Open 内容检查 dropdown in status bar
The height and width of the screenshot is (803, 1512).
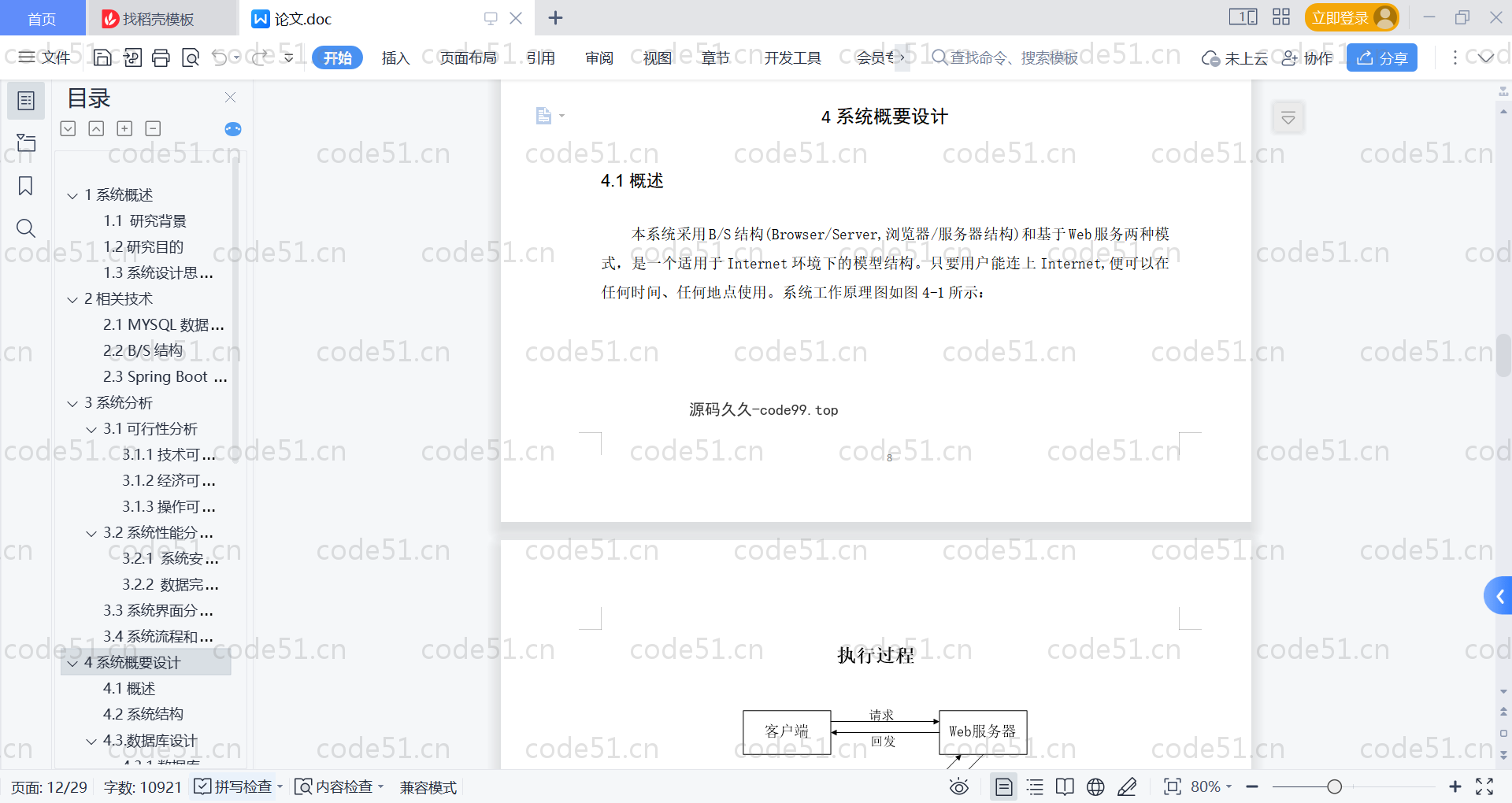tap(339, 786)
